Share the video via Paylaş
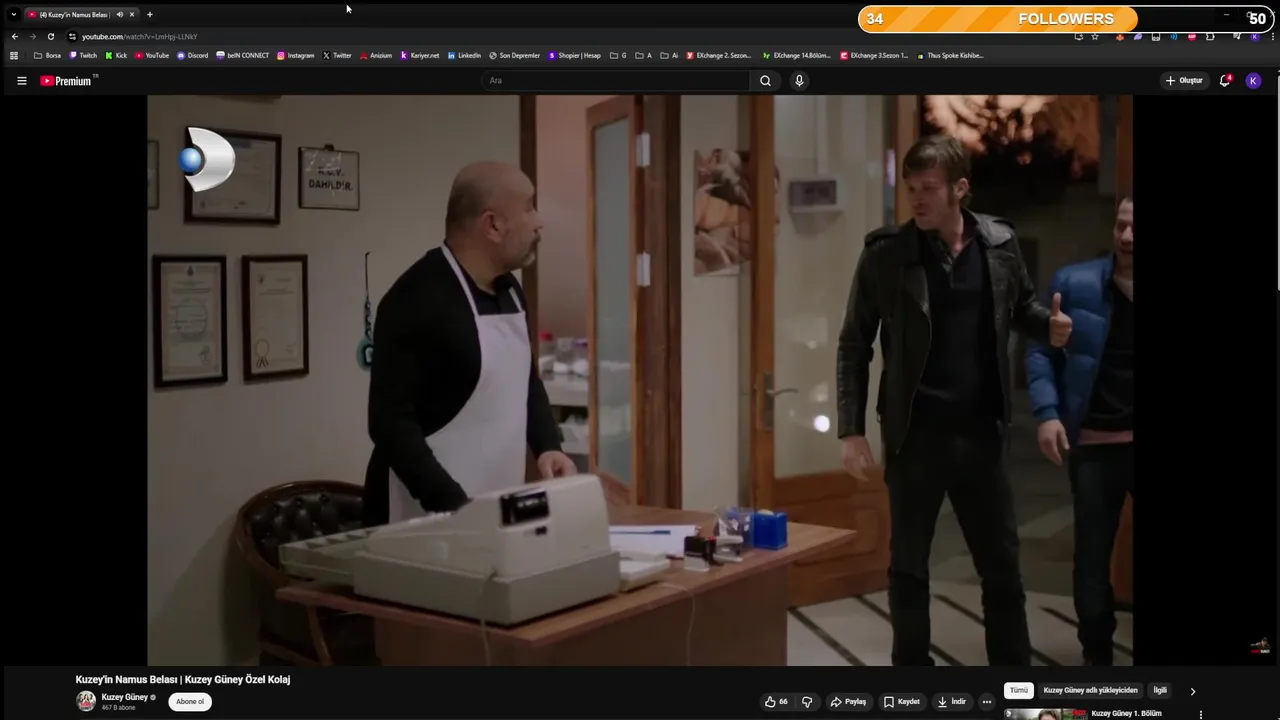This screenshot has width=1280, height=720. (x=848, y=702)
